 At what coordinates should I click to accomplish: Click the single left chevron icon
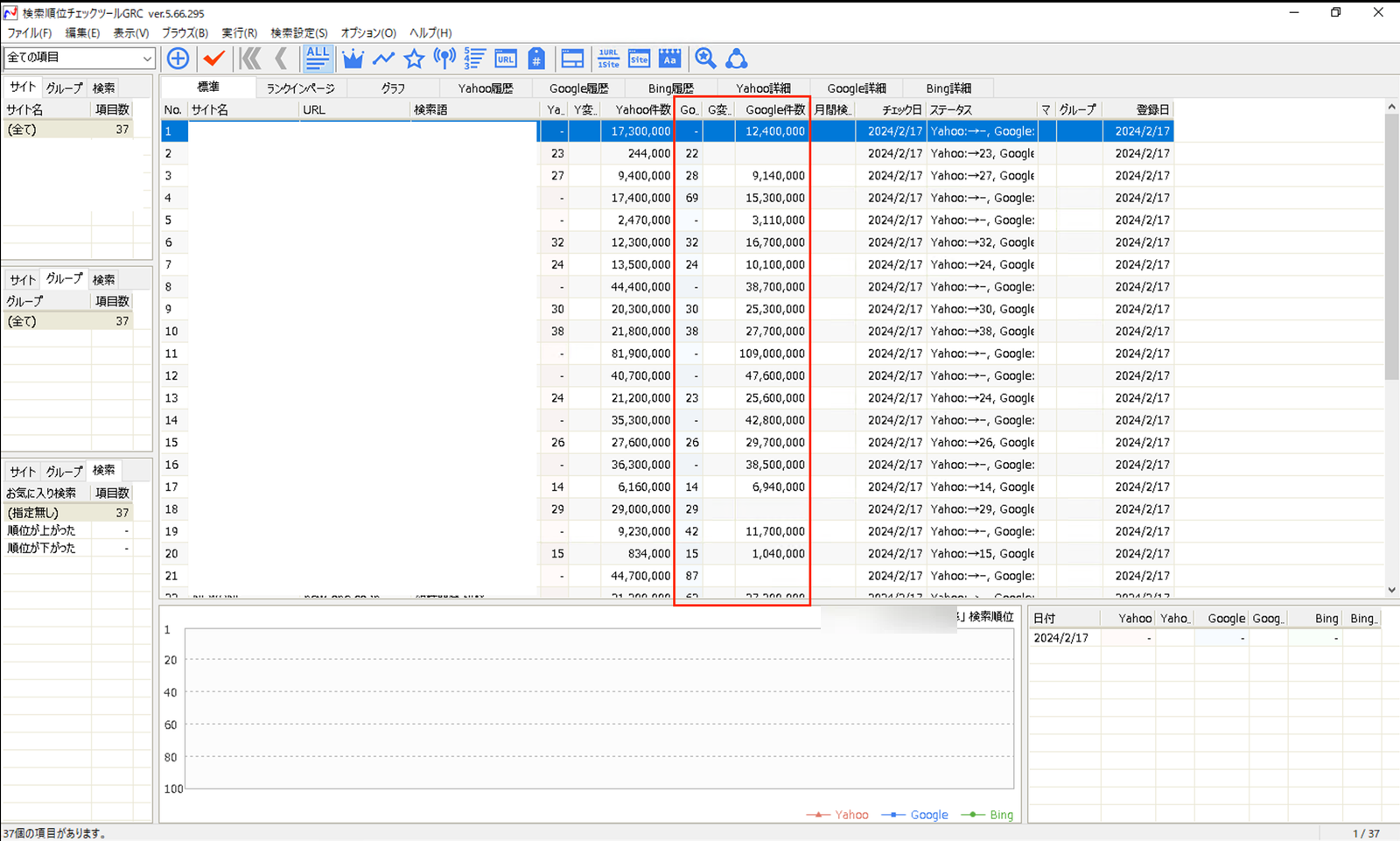pyautogui.click(x=281, y=59)
